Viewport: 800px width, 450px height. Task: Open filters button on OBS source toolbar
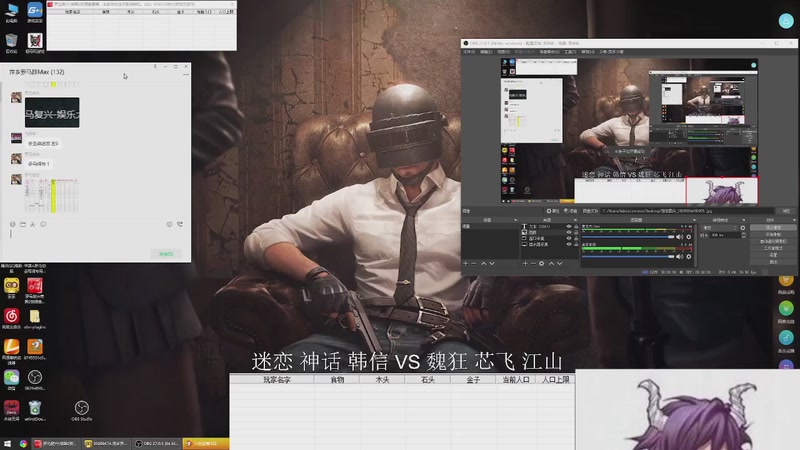[569, 211]
